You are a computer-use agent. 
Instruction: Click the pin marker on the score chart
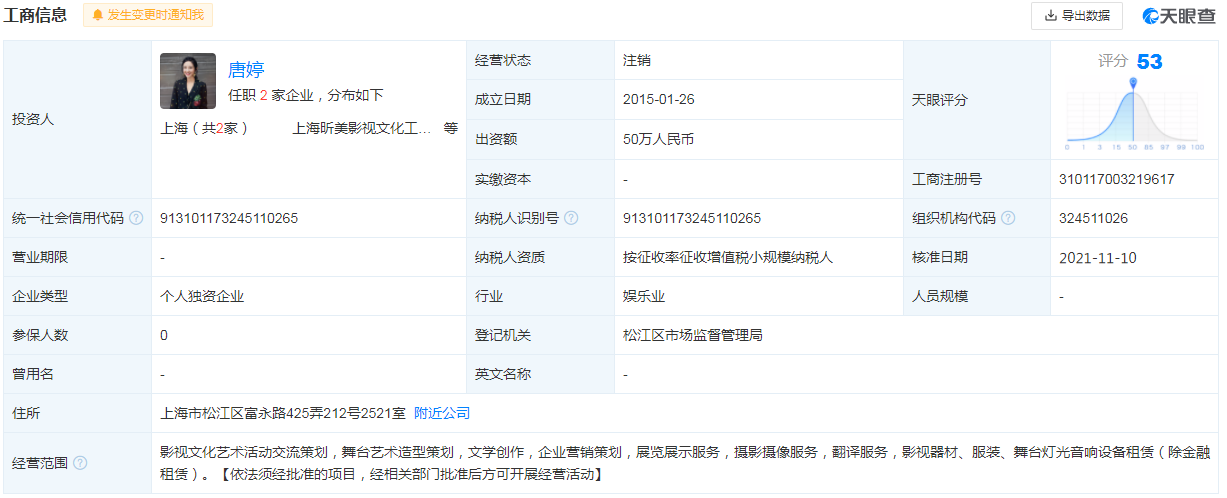pos(1133,84)
